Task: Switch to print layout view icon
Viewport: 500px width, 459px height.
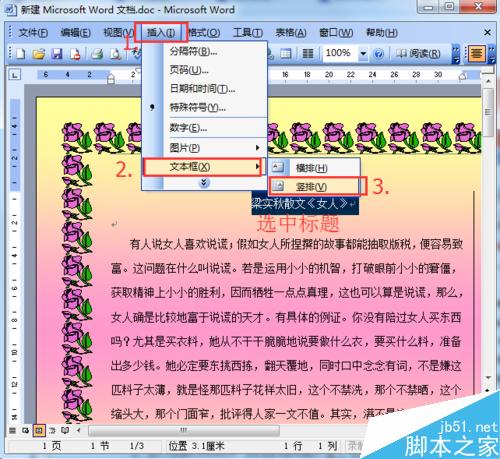Action: coord(39,431)
